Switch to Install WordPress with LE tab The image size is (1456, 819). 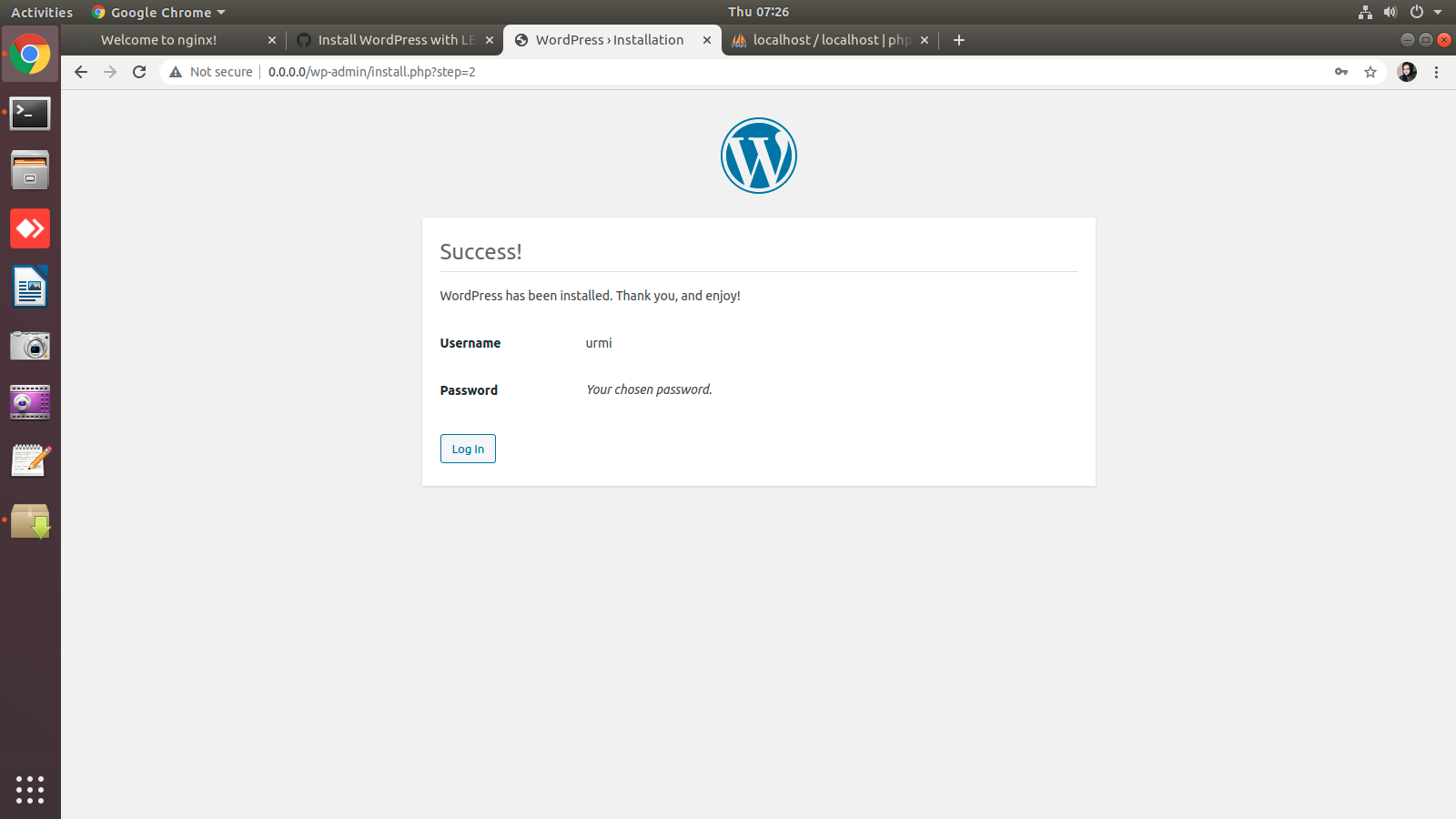(395, 40)
